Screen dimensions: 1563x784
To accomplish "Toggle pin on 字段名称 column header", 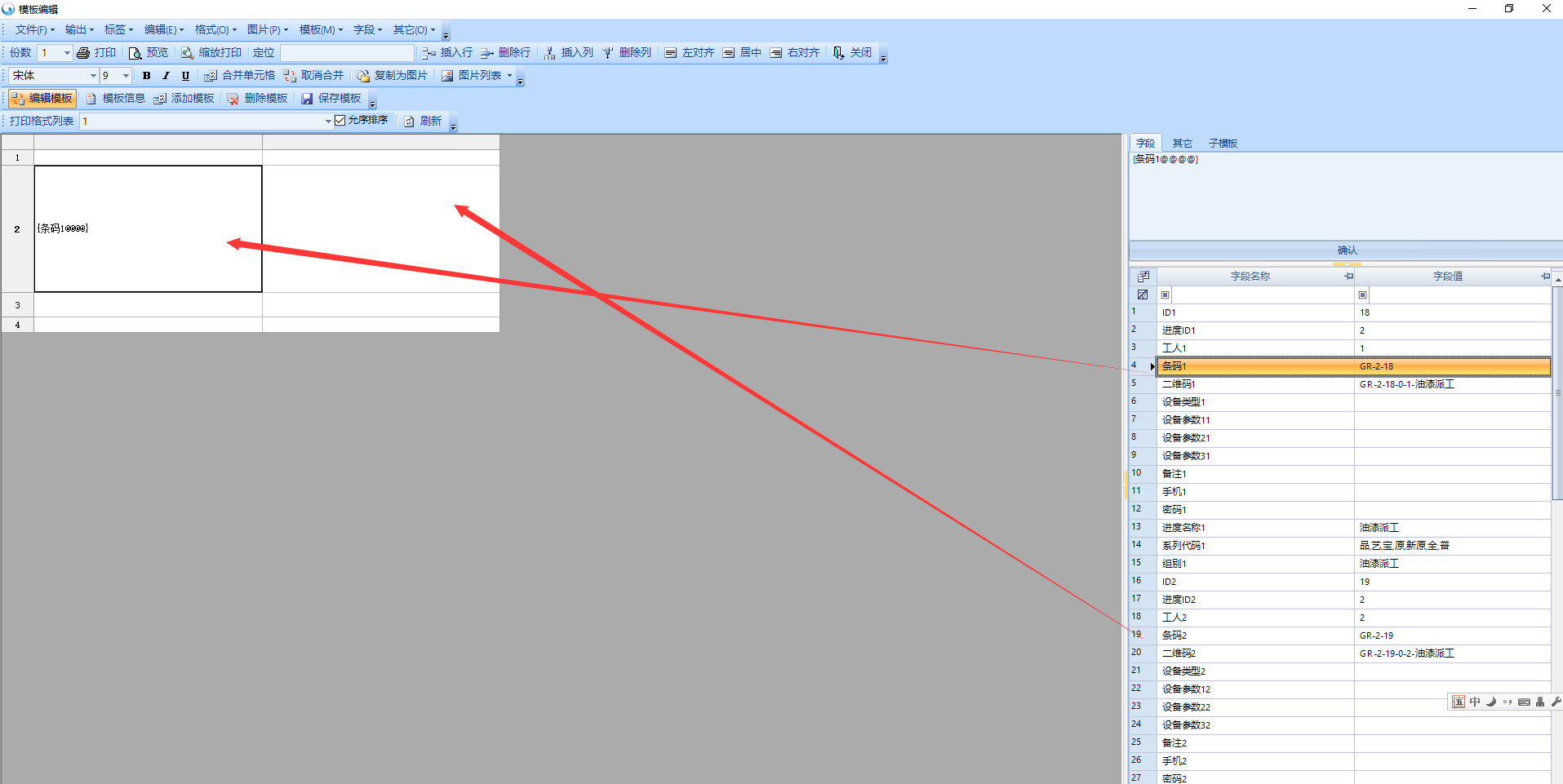I will 1348,277.
